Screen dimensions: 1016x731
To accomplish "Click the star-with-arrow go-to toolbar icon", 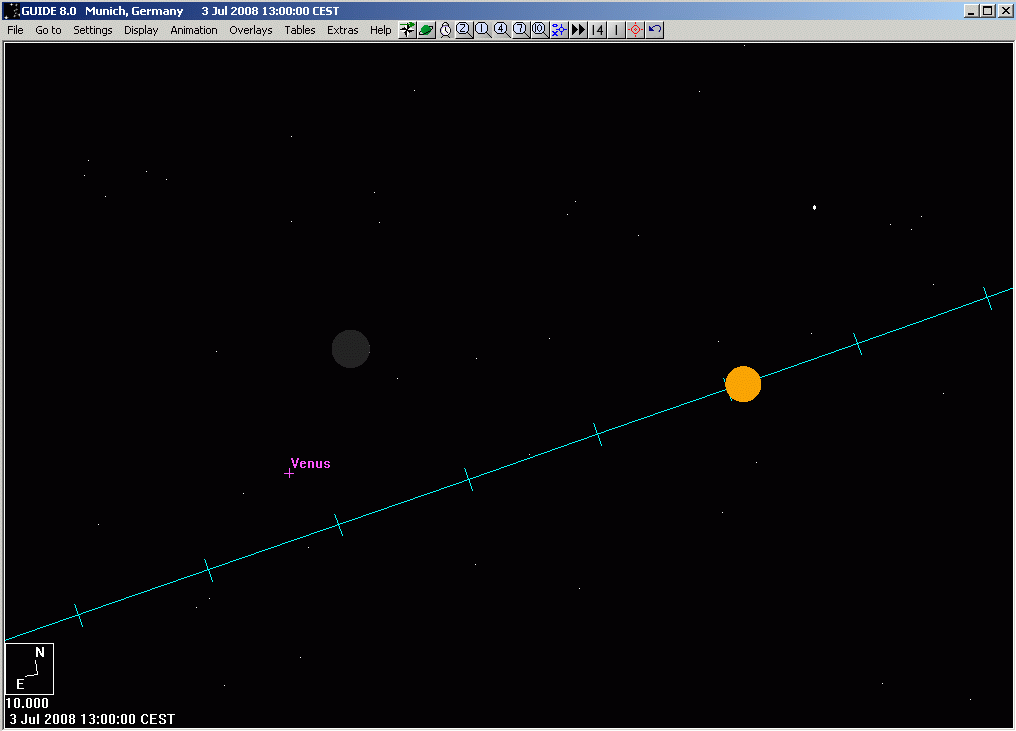I will pyautogui.click(x=407, y=30).
